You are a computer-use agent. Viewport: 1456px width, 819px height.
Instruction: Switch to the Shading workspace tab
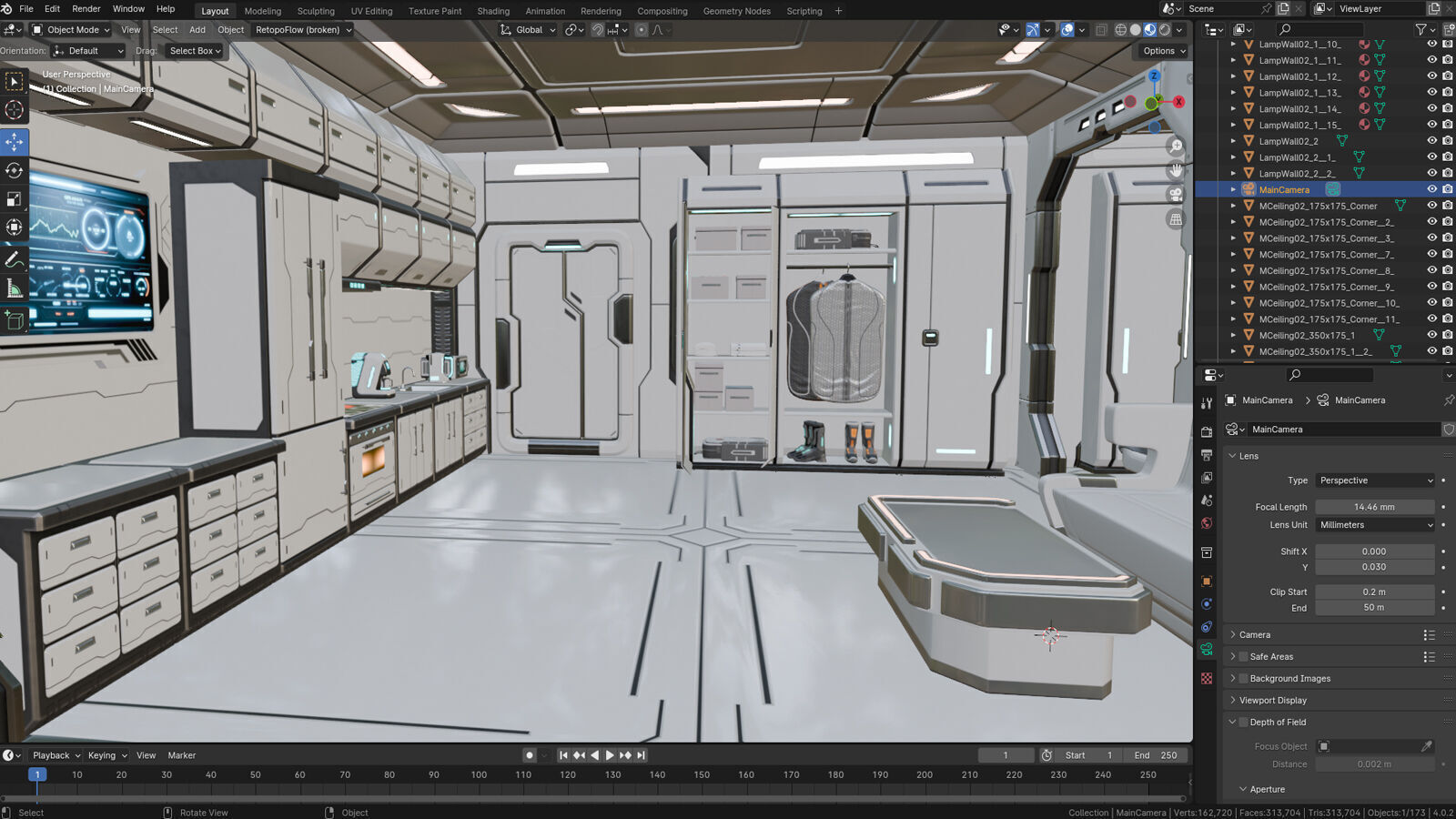coord(493,11)
